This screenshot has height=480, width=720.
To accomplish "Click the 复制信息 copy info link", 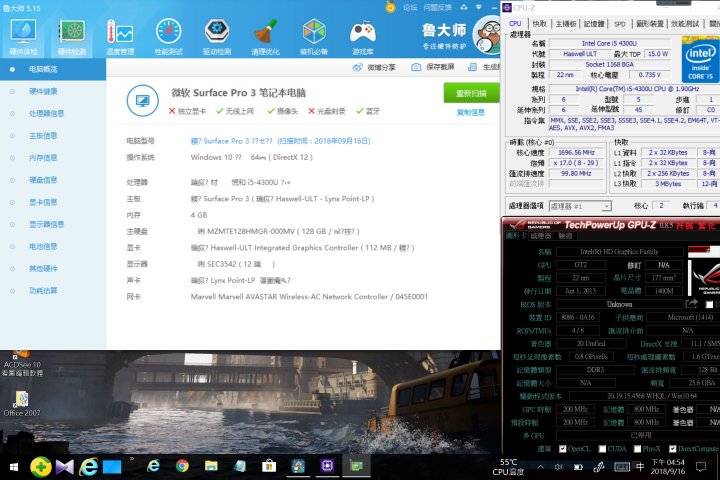I will pos(471,113).
